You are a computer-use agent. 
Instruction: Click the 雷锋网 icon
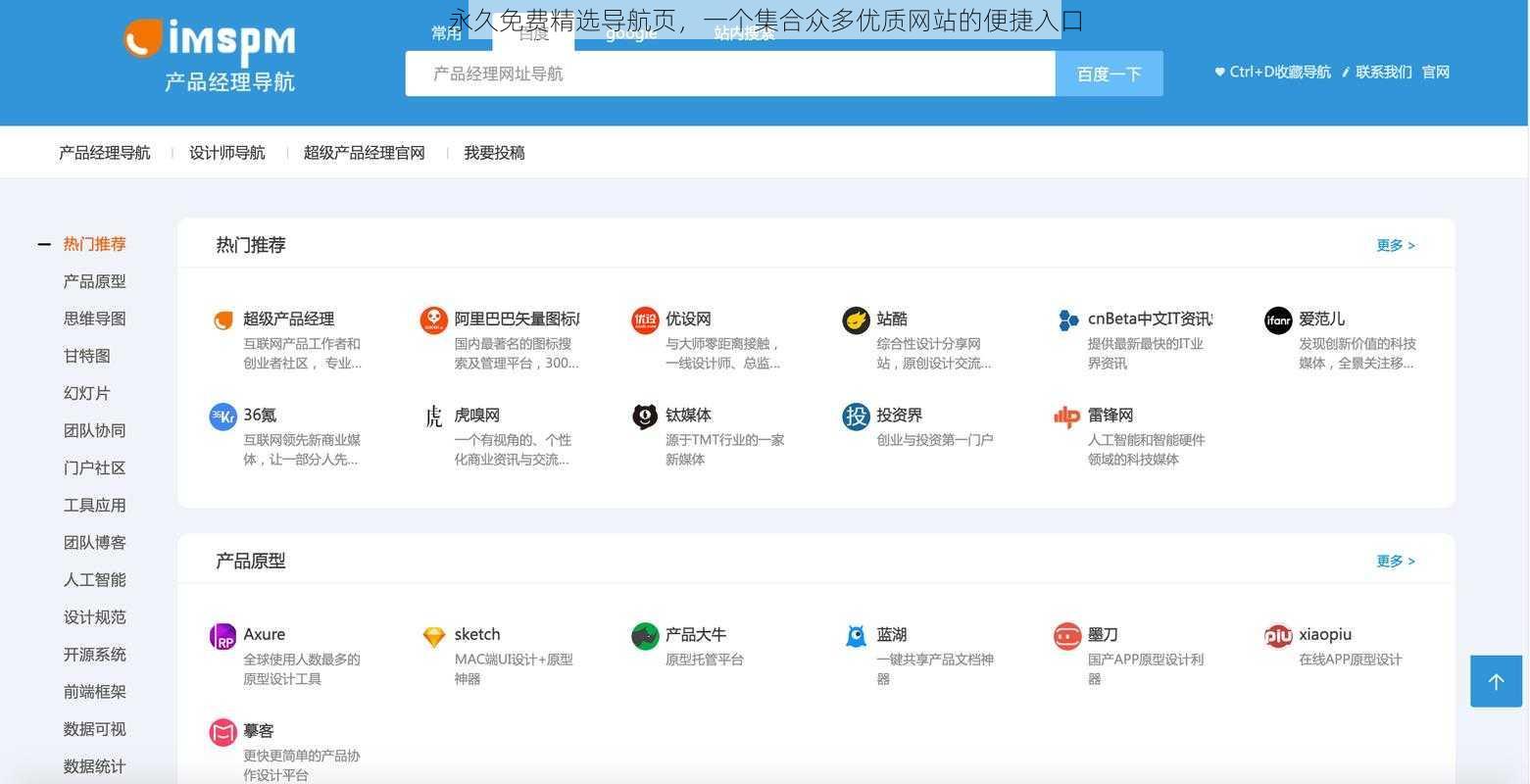tap(1067, 416)
